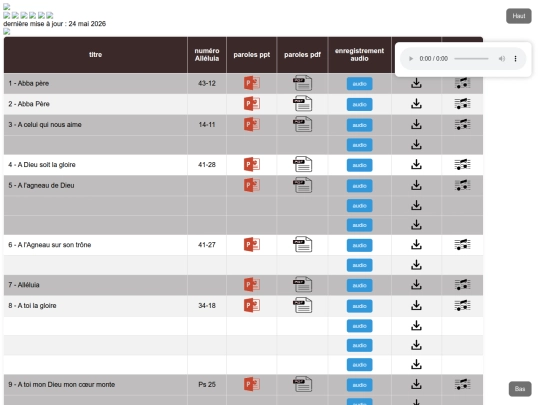The height and width of the screenshot is (405, 540).
Task: Open PDF lyrics for 7 - Alléluia
Action: click(x=302, y=285)
